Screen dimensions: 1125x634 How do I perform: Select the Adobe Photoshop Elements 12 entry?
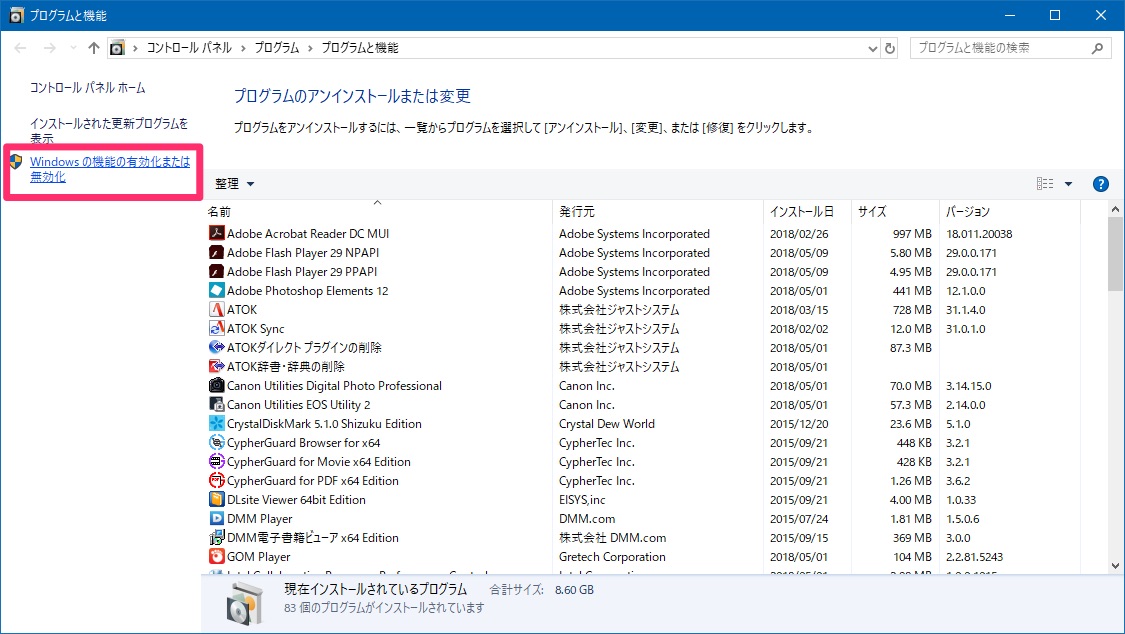pyautogui.click(x=307, y=290)
